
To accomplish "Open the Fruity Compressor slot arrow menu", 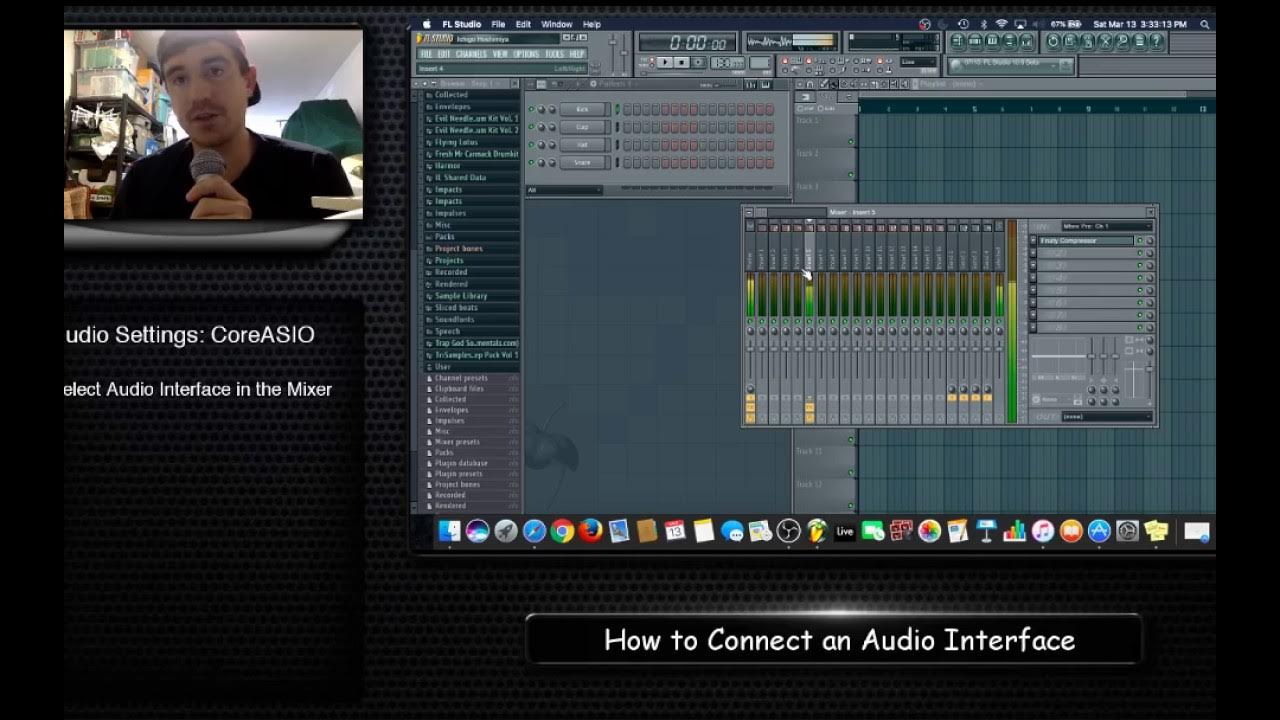I will pyautogui.click(x=1033, y=241).
